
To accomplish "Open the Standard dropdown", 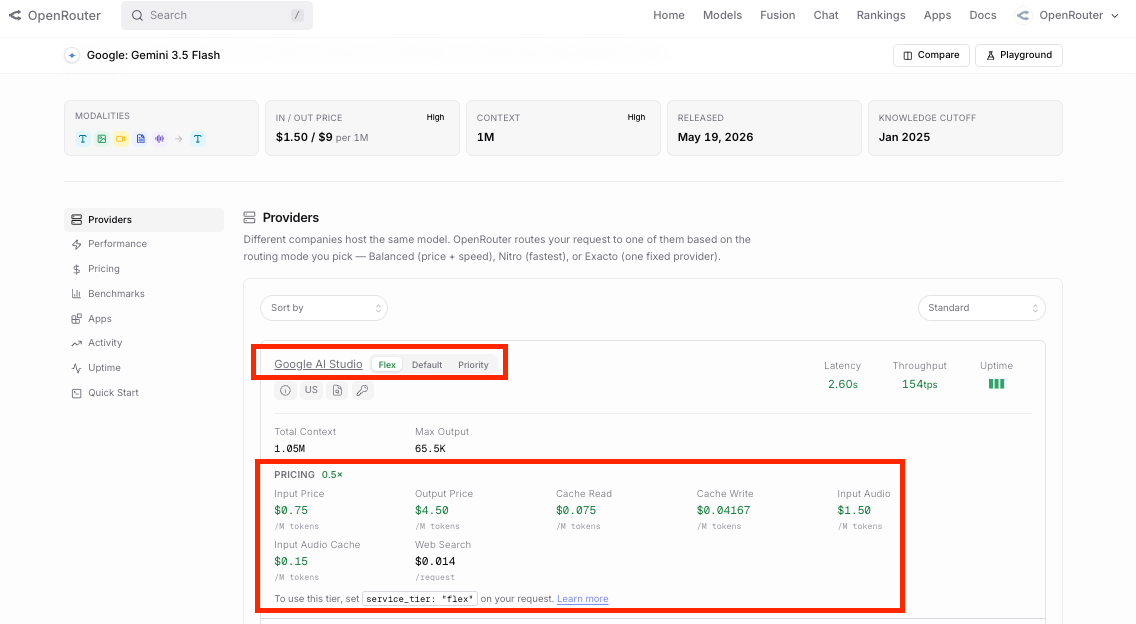I will 982,308.
